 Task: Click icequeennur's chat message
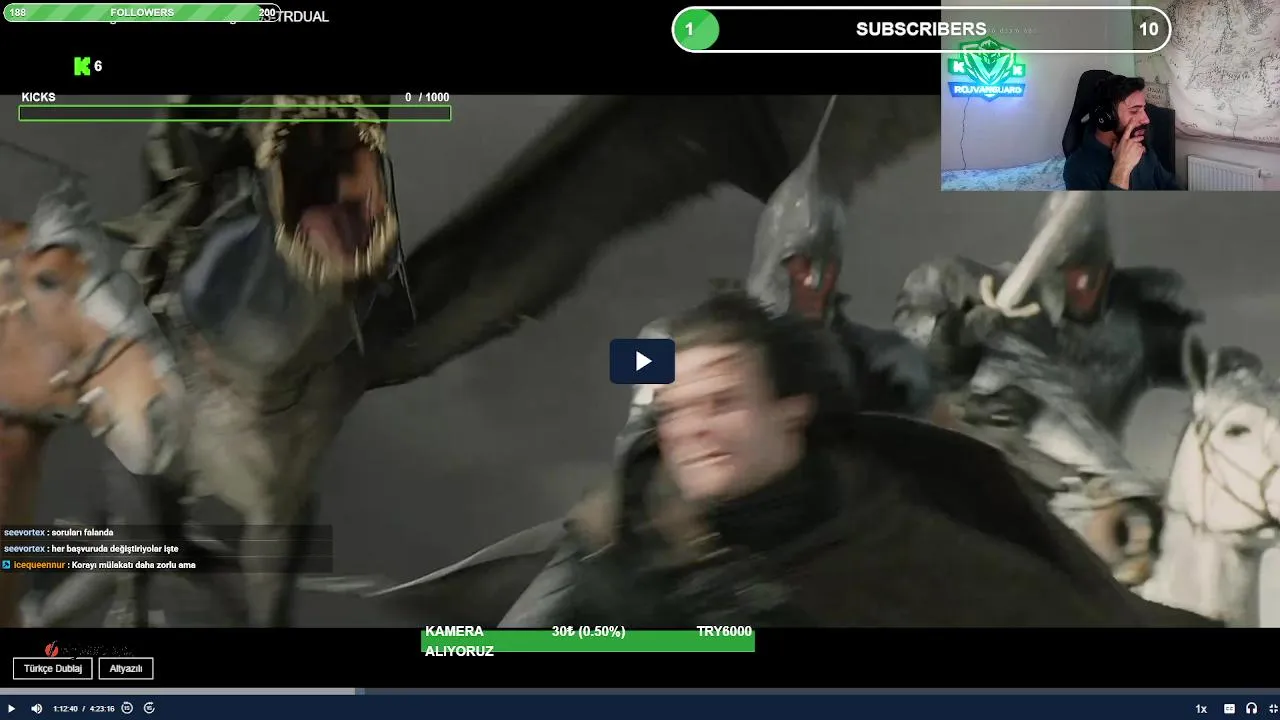pos(99,565)
